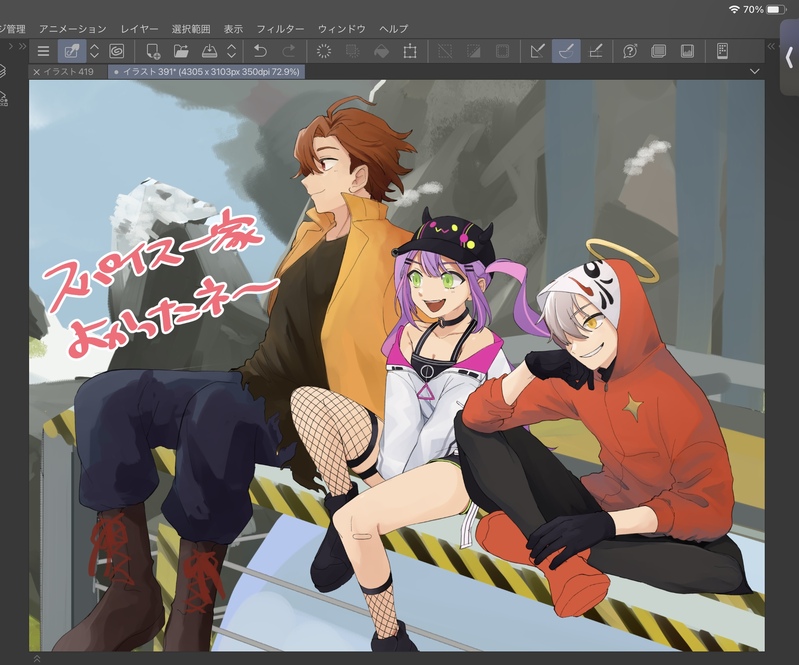Save the illustration with the save icon
Screen dimensions: 799x665
209,51
